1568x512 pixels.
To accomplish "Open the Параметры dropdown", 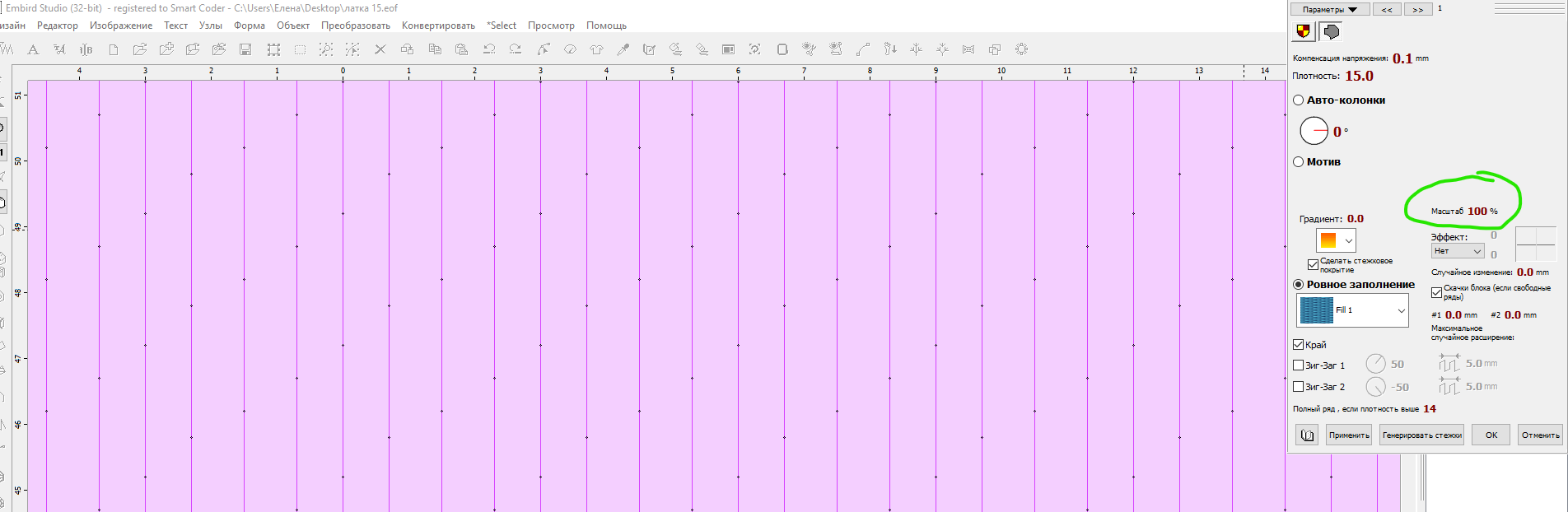I will point(1330,10).
